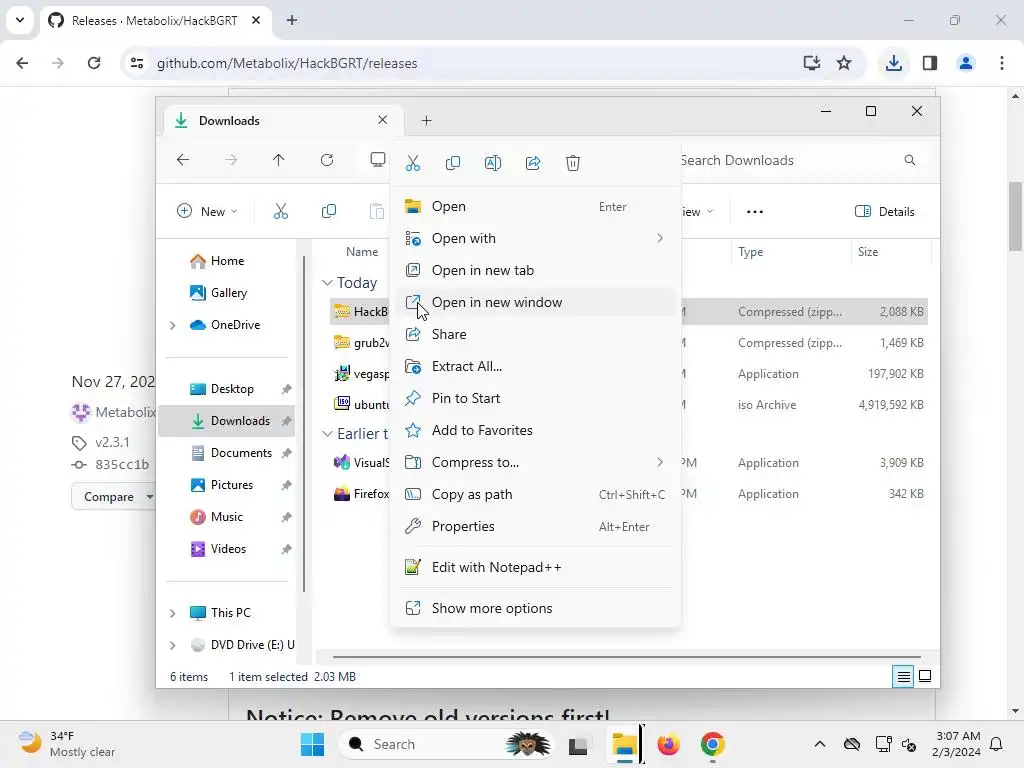Select Open in new window
The width and height of the screenshot is (1024, 768).
535,302
